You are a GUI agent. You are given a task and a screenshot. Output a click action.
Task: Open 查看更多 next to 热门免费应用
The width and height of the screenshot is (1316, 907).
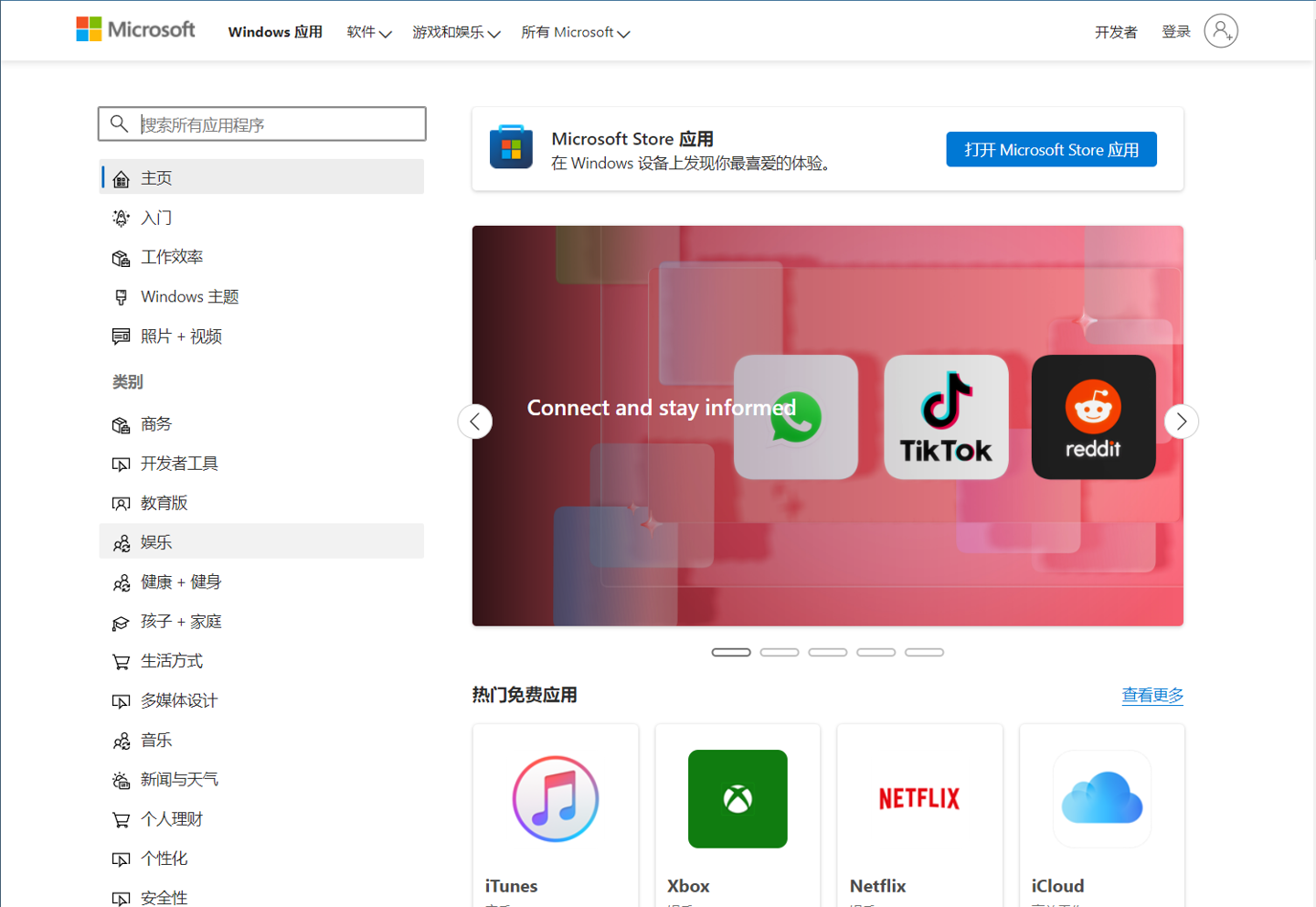coord(1152,695)
